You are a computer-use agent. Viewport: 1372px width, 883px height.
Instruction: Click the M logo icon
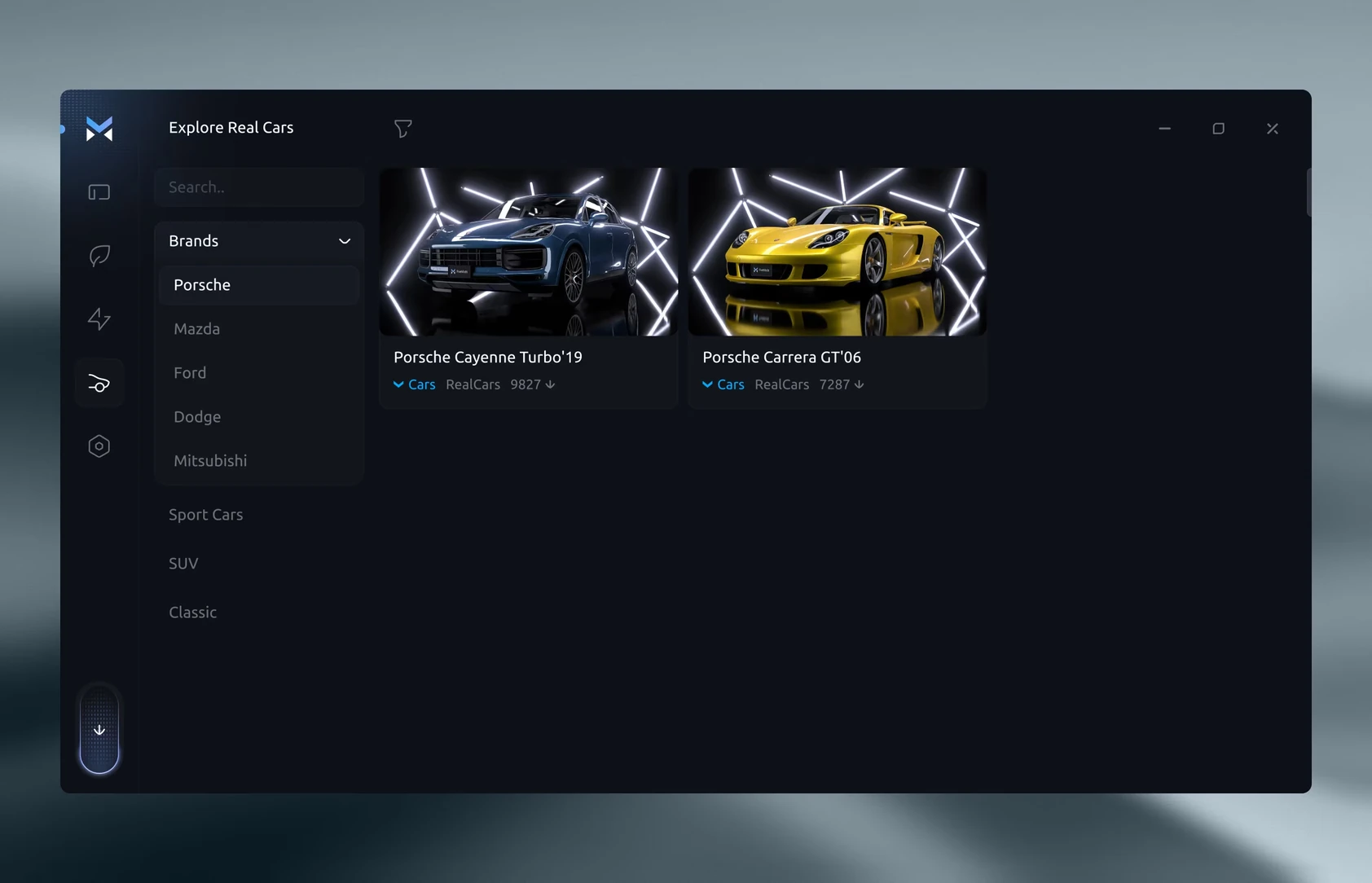click(99, 128)
